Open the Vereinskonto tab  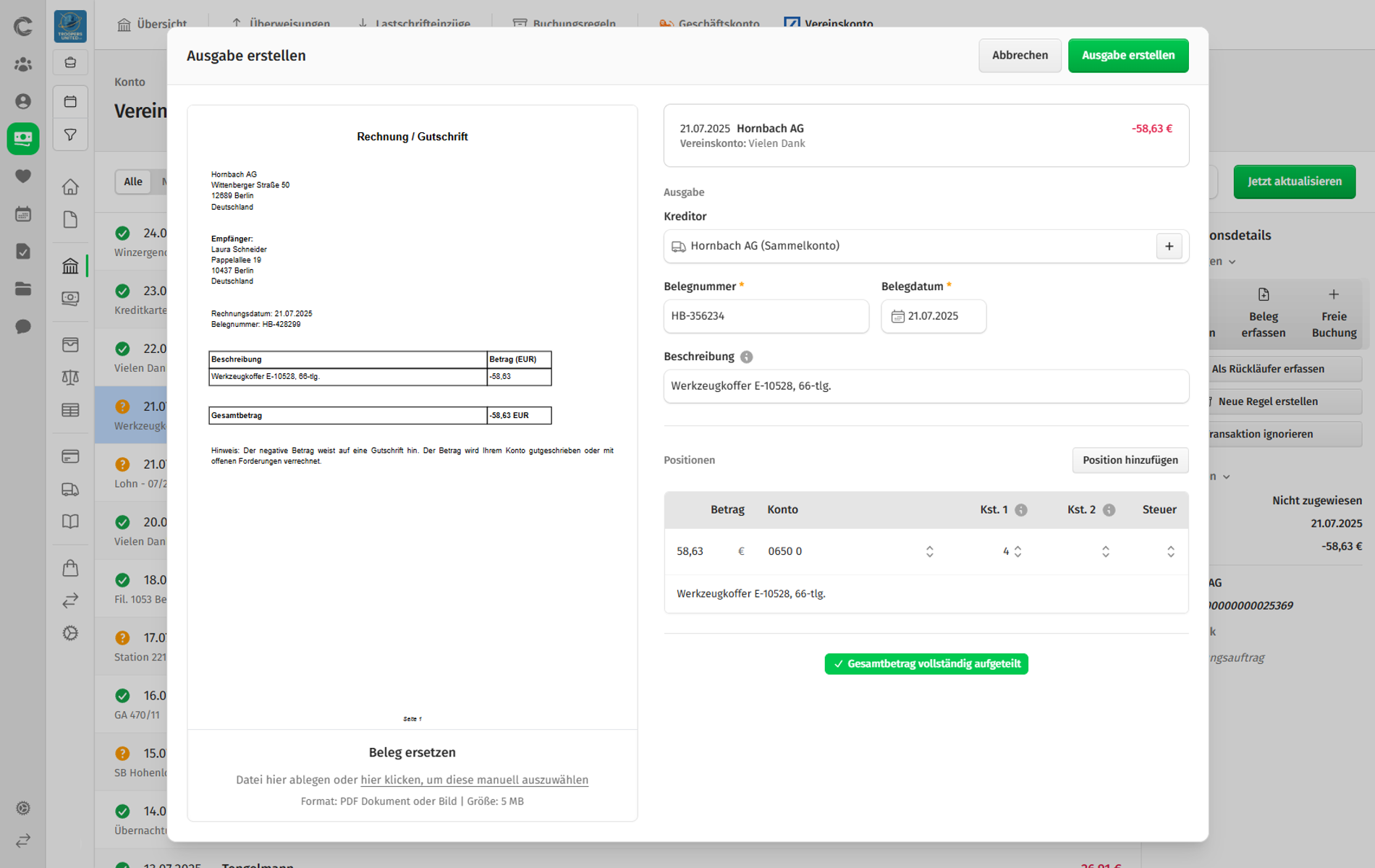tap(828, 23)
